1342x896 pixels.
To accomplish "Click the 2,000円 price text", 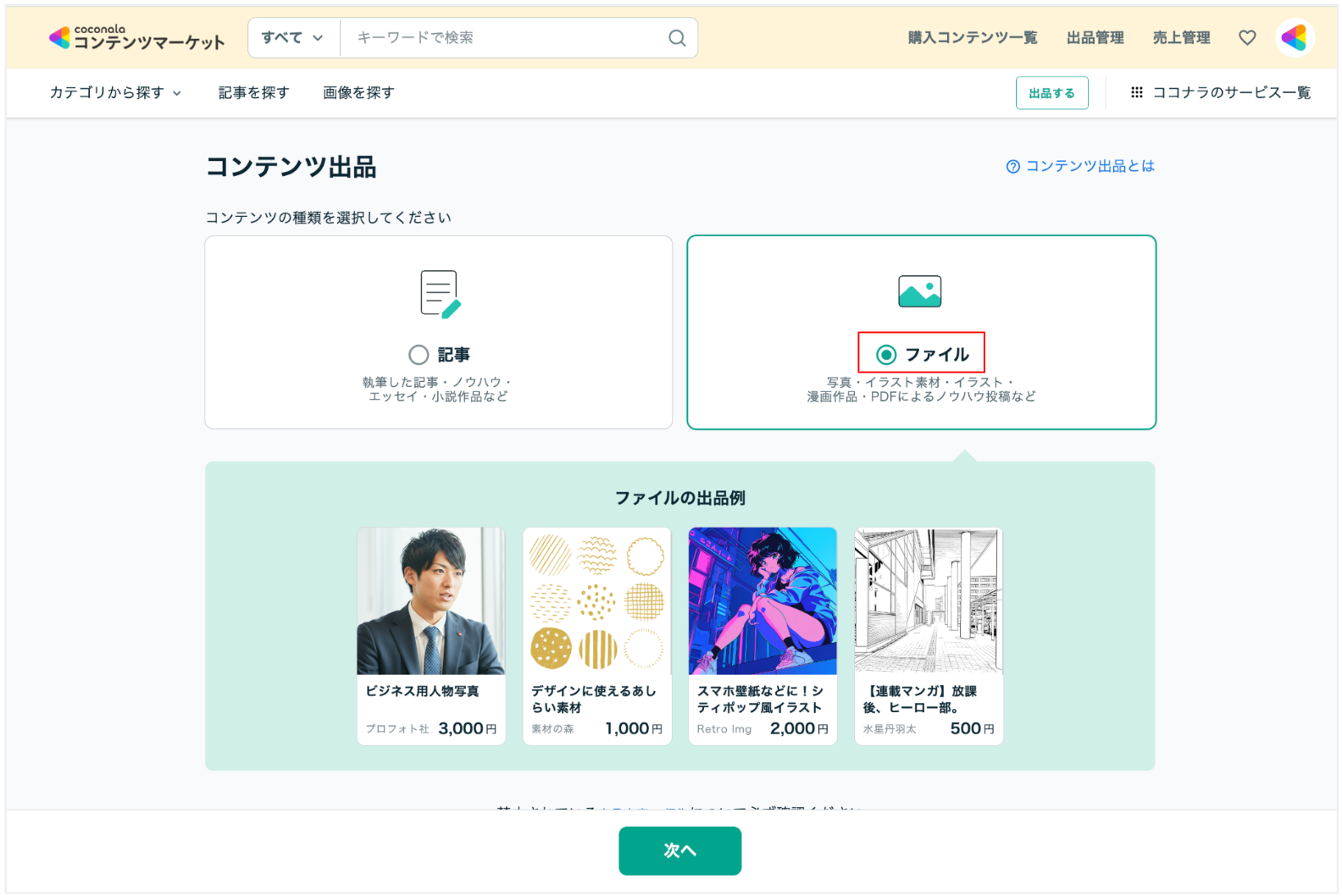I will pos(799,728).
